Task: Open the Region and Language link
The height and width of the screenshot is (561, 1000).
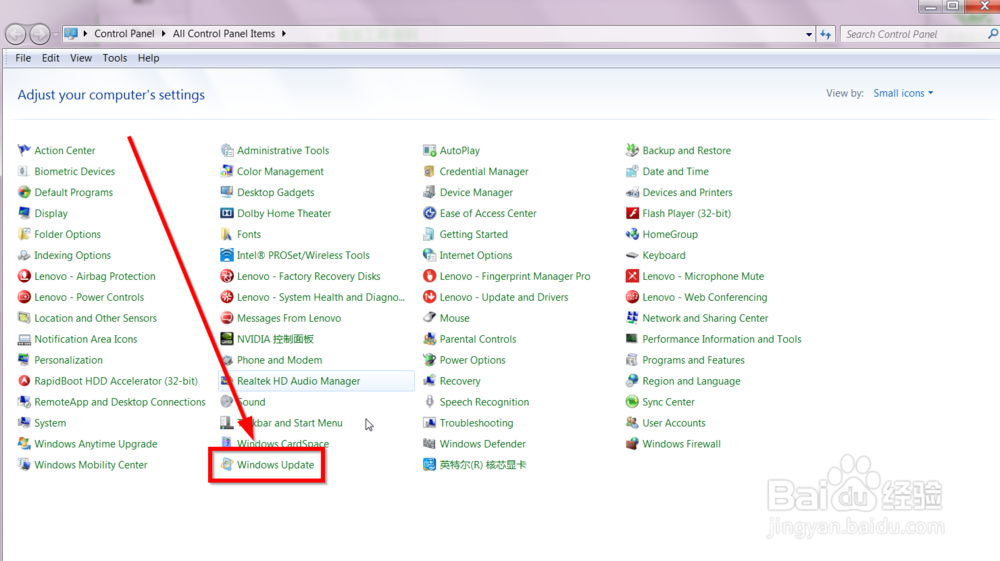Action: click(691, 381)
